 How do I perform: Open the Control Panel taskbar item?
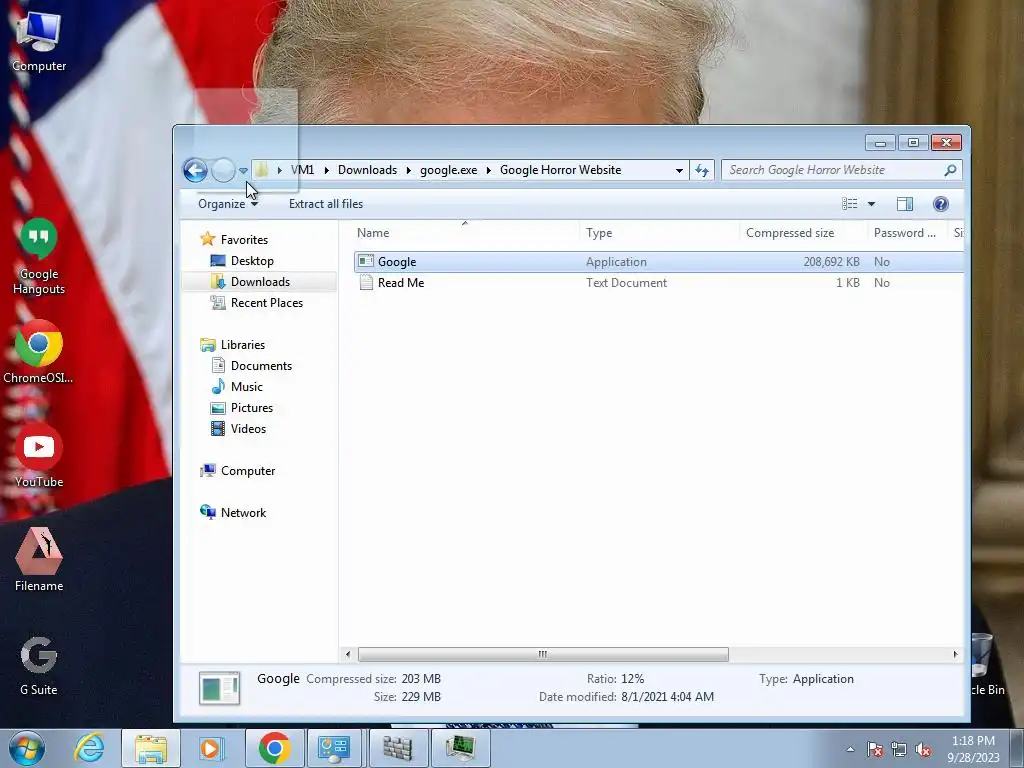pos(335,748)
